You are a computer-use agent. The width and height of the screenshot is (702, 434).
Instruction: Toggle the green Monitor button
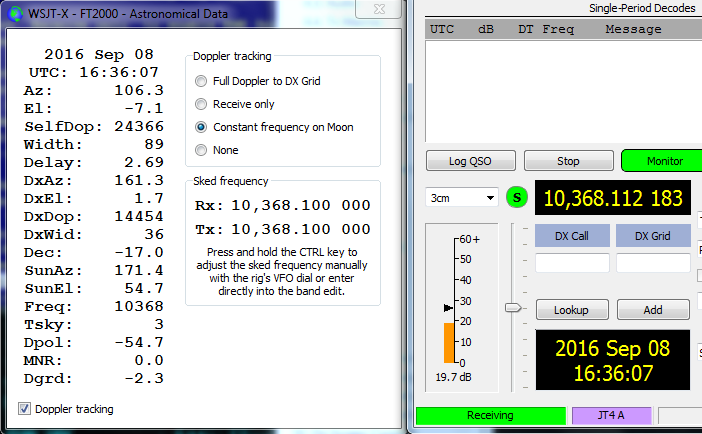(664, 161)
